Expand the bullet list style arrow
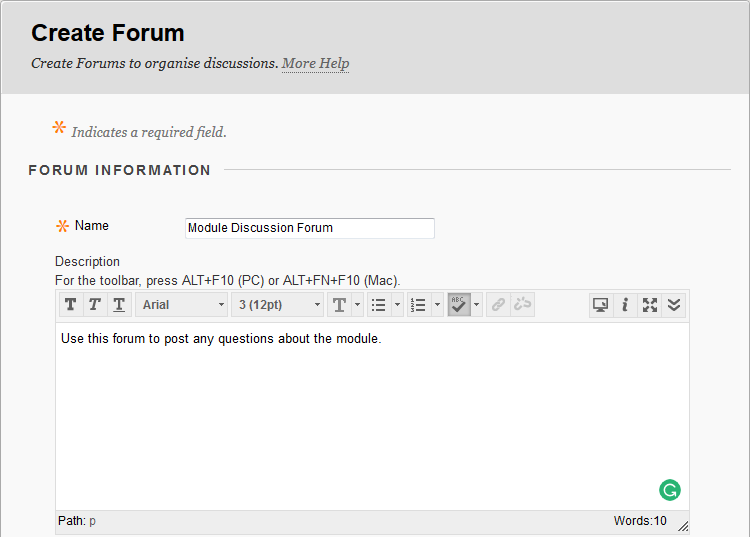Image resolution: width=750 pixels, height=537 pixels. click(x=398, y=305)
